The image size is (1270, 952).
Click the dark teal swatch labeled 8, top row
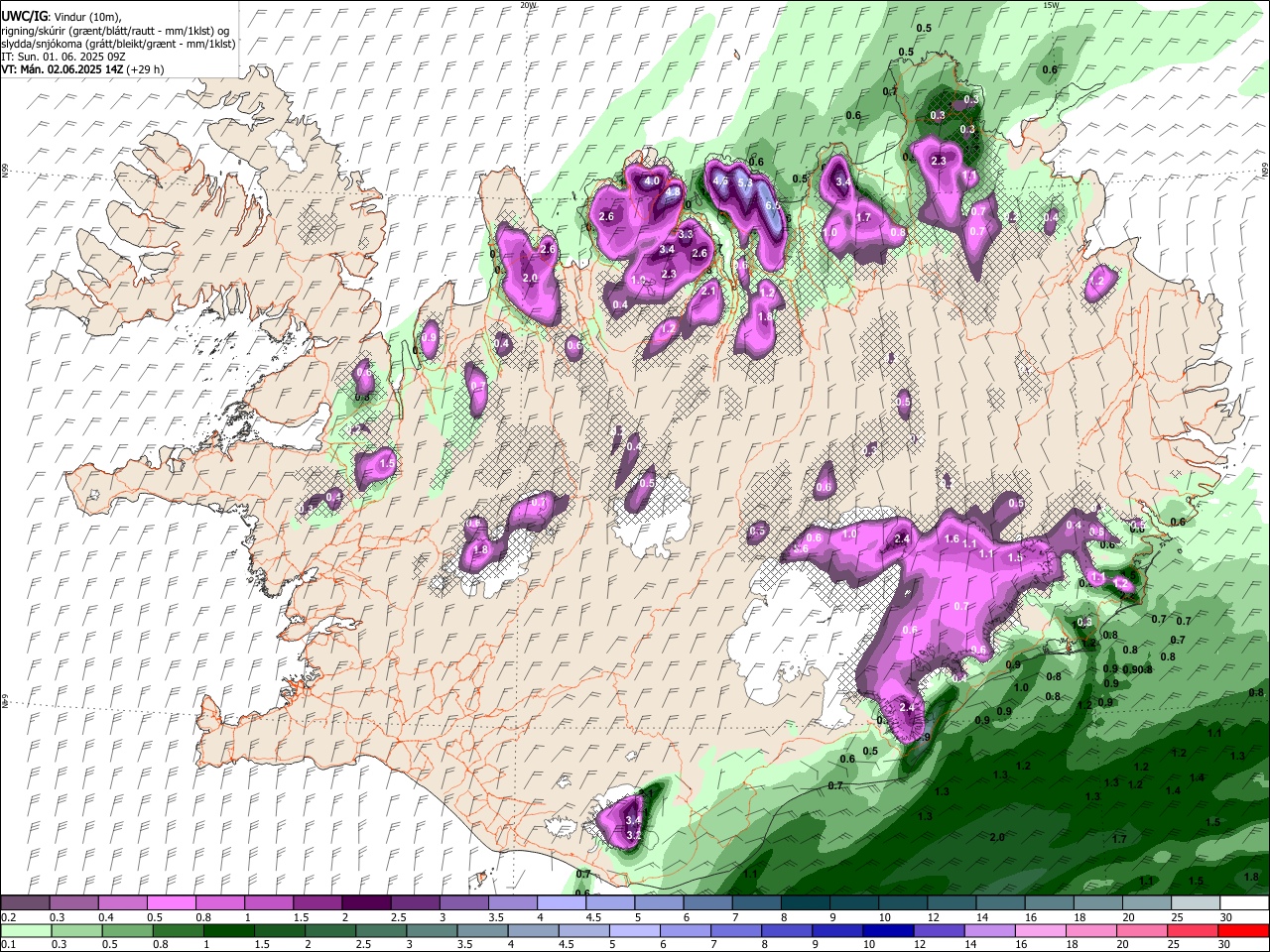pos(805,902)
